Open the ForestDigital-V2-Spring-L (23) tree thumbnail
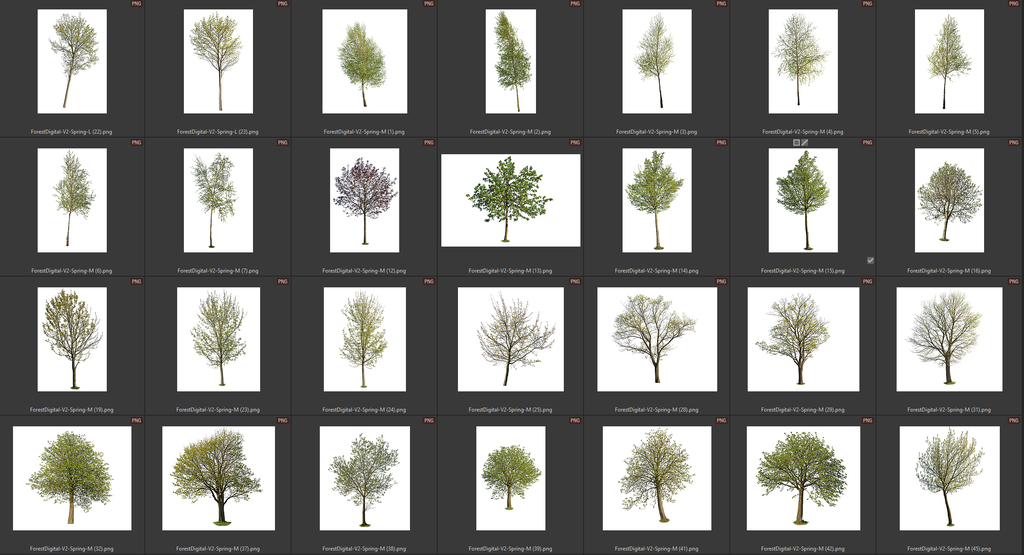The height and width of the screenshot is (555, 1024). tap(218, 61)
